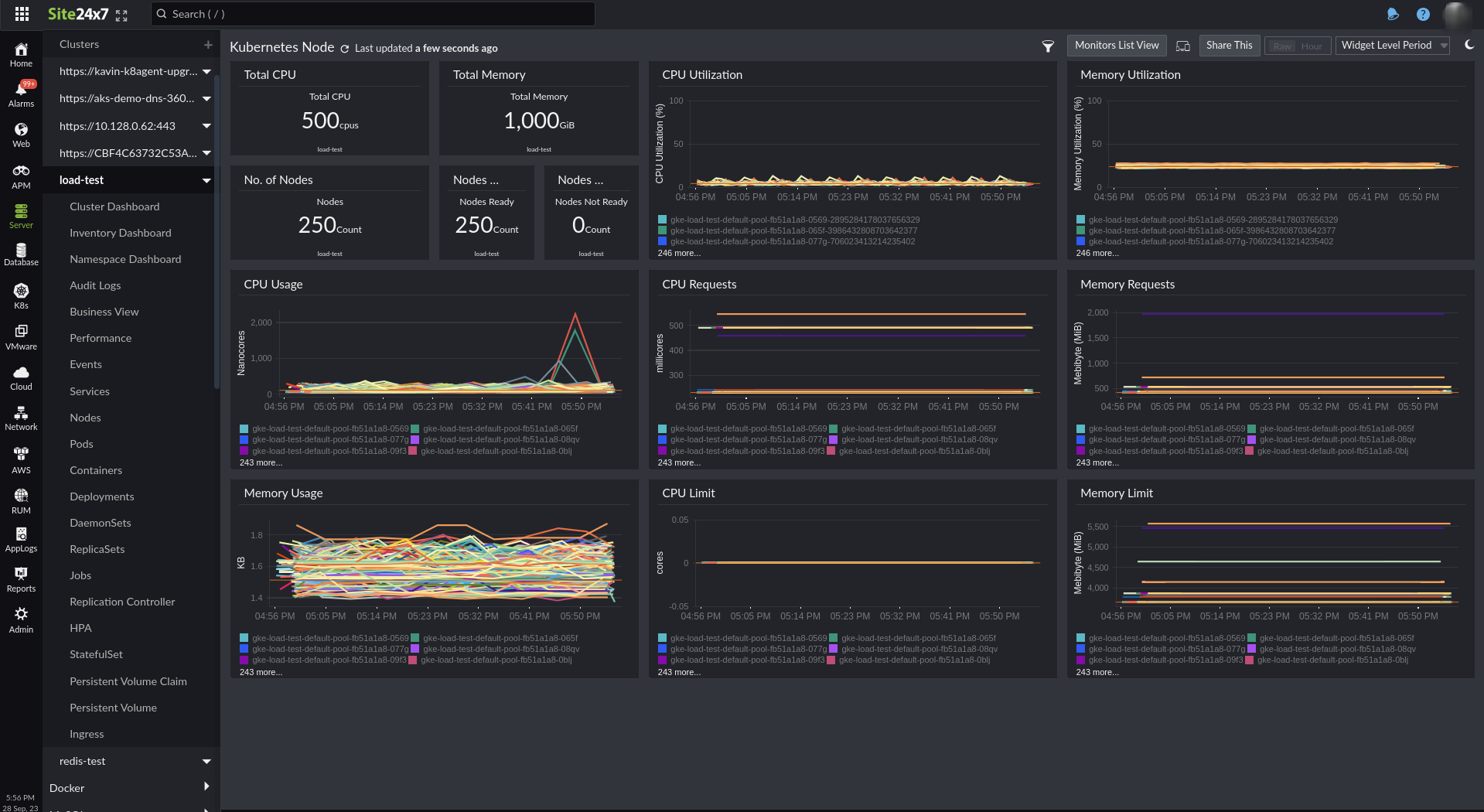Click the Share This button

coord(1229,45)
